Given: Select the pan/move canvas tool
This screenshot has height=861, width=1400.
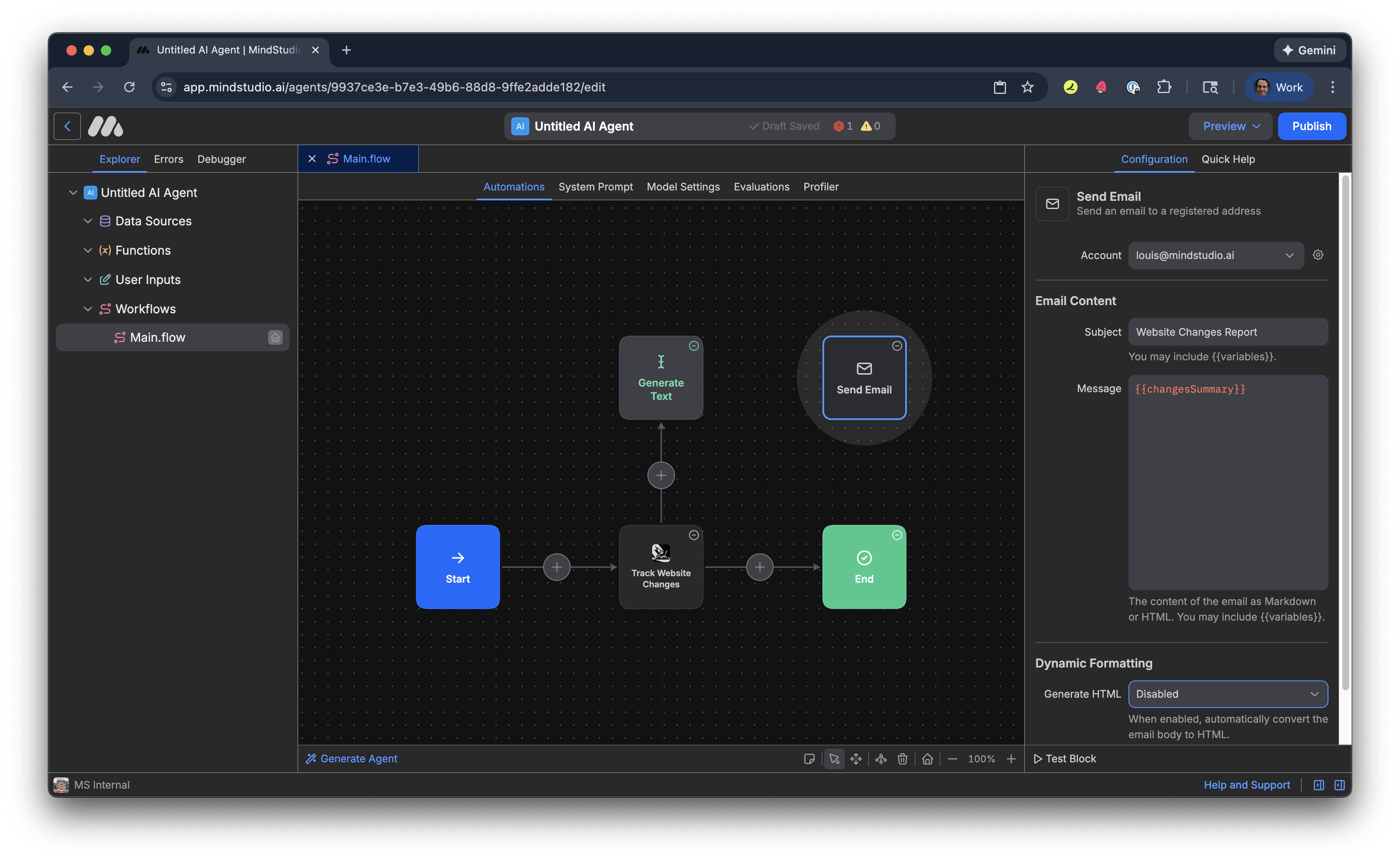Looking at the screenshot, I should [x=856, y=758].
